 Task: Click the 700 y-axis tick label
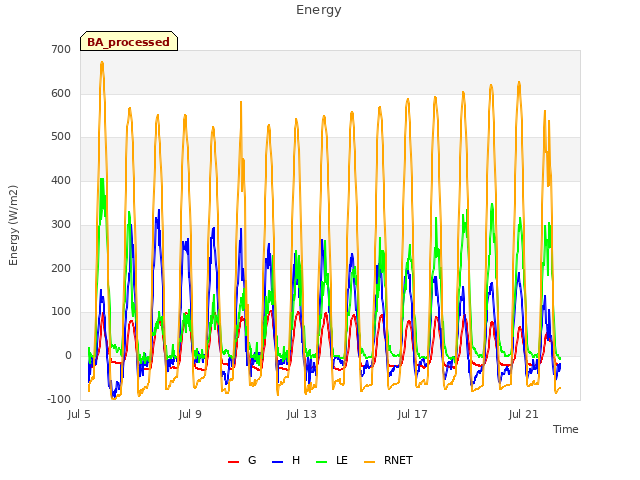coord(61,50)
